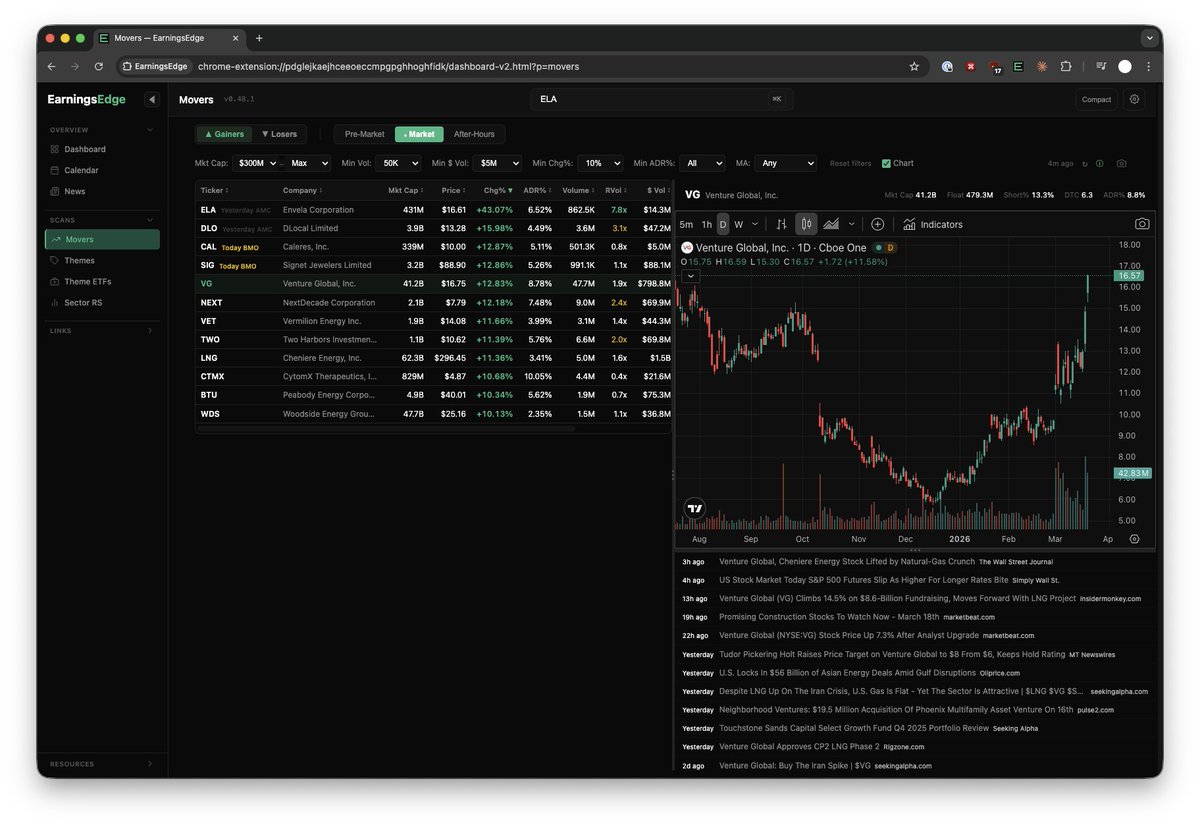
Task: Click the browser address bar URL
Action: coord(388,66)
